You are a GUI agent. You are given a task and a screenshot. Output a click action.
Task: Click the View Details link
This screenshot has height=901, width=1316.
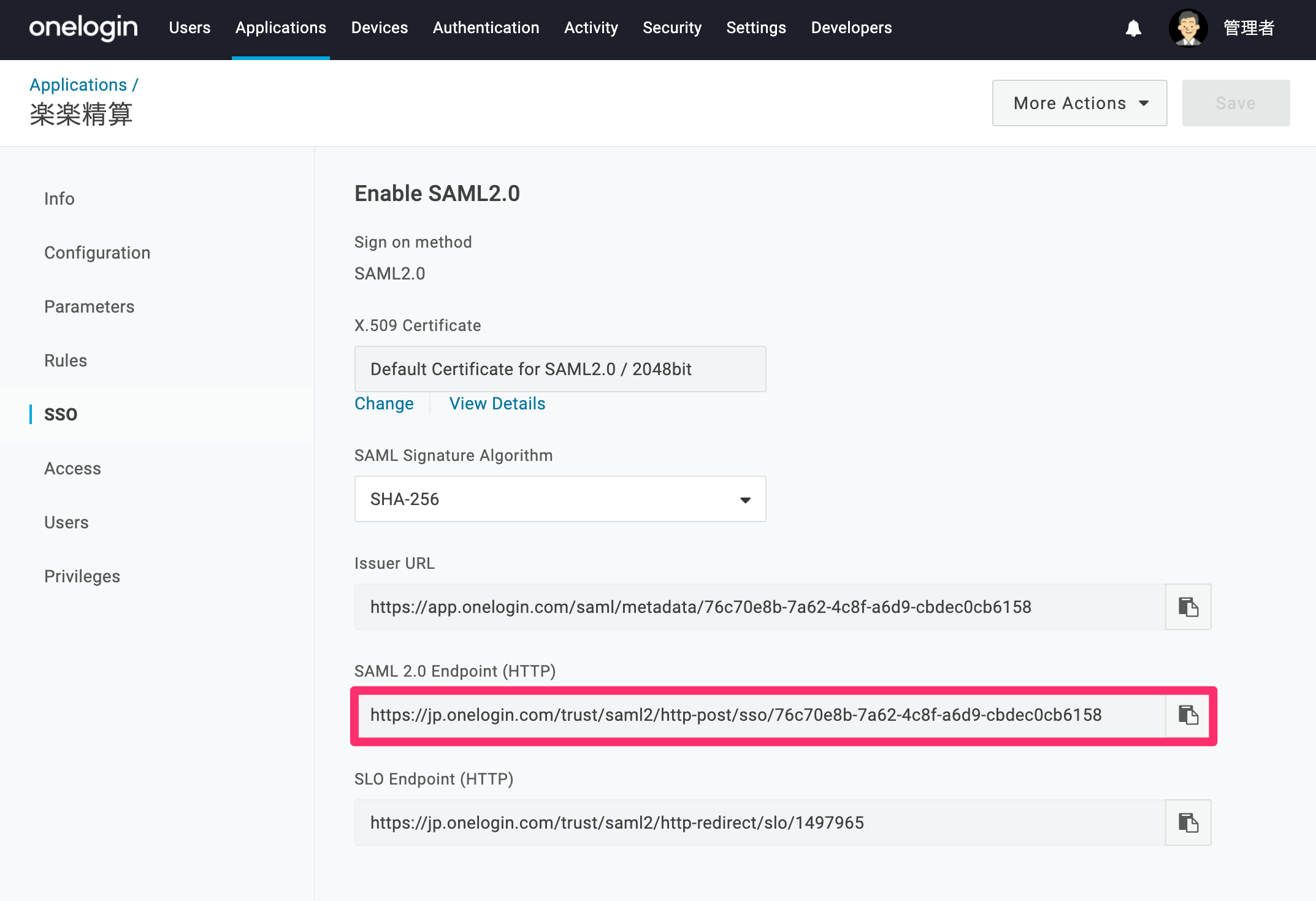click(x=497, y=403)
